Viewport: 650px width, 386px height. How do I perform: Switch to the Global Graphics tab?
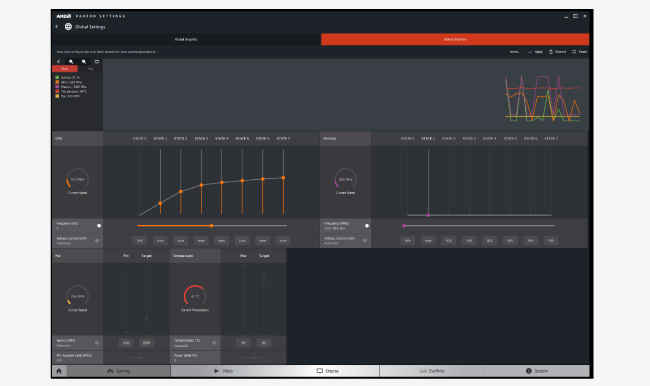tap(186, 39)
